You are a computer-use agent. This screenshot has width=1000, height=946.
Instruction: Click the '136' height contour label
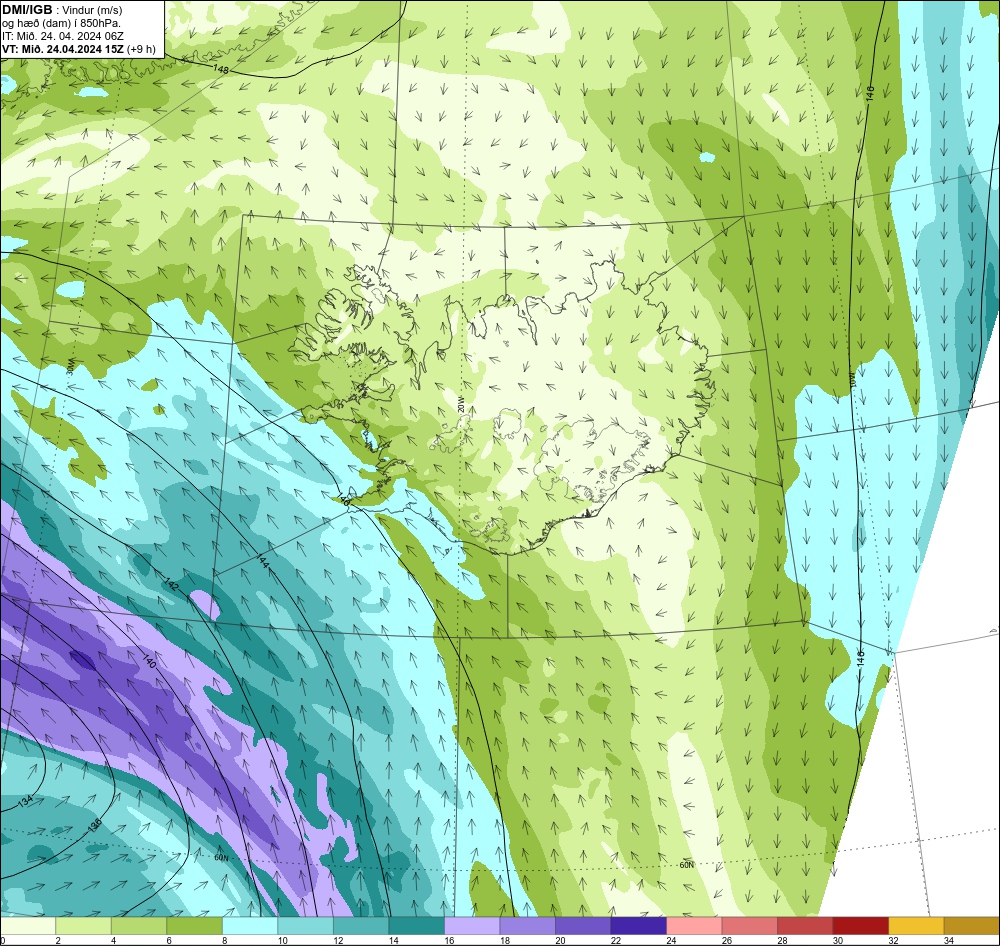click(94, 825)
